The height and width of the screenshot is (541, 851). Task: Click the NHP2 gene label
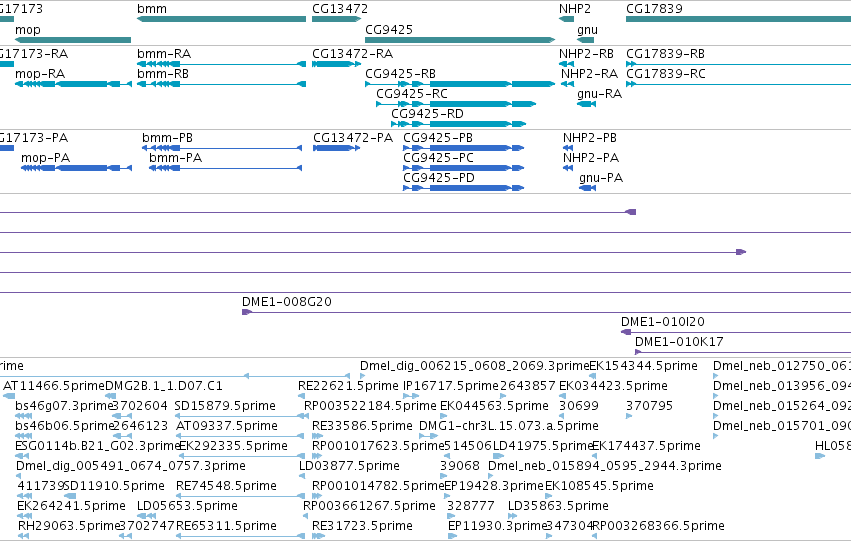[575, 9]
